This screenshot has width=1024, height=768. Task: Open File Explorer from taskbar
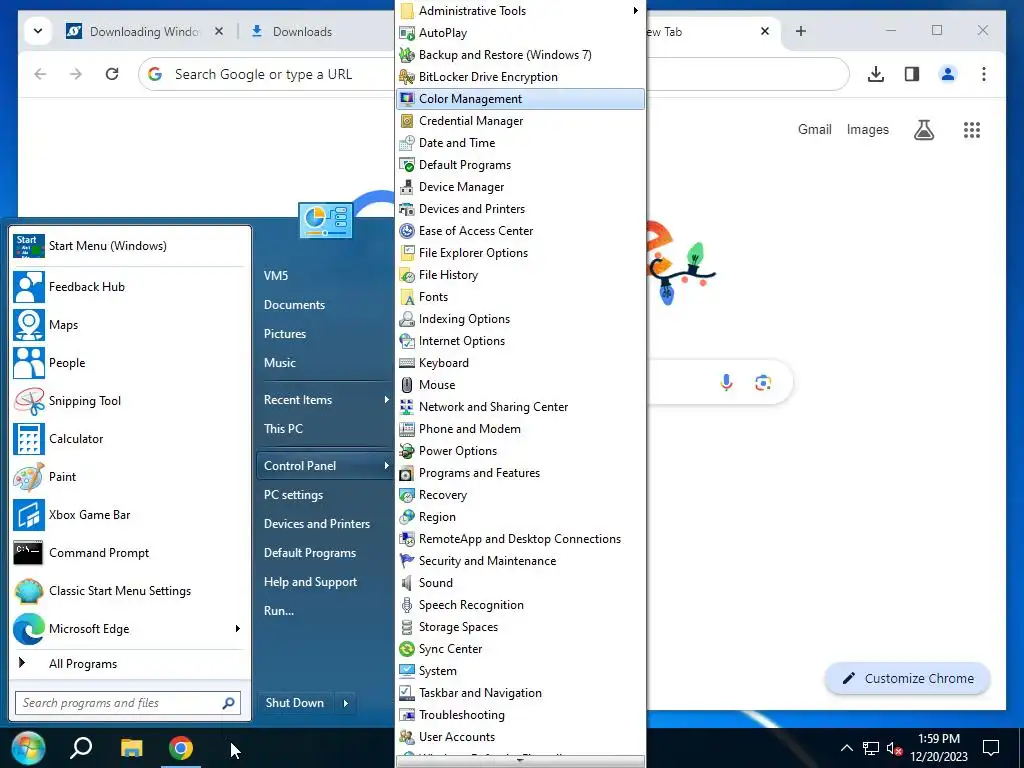point(131,748)
